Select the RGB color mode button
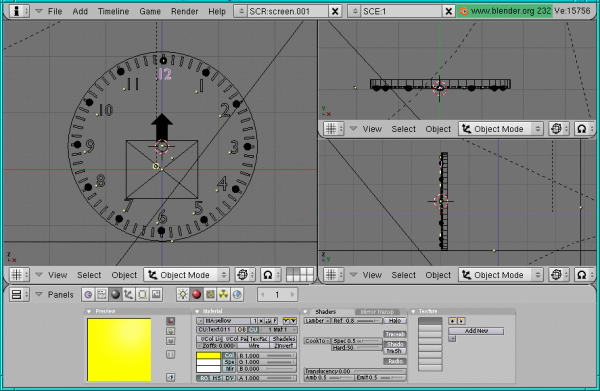600x391 pixels. 204,378
